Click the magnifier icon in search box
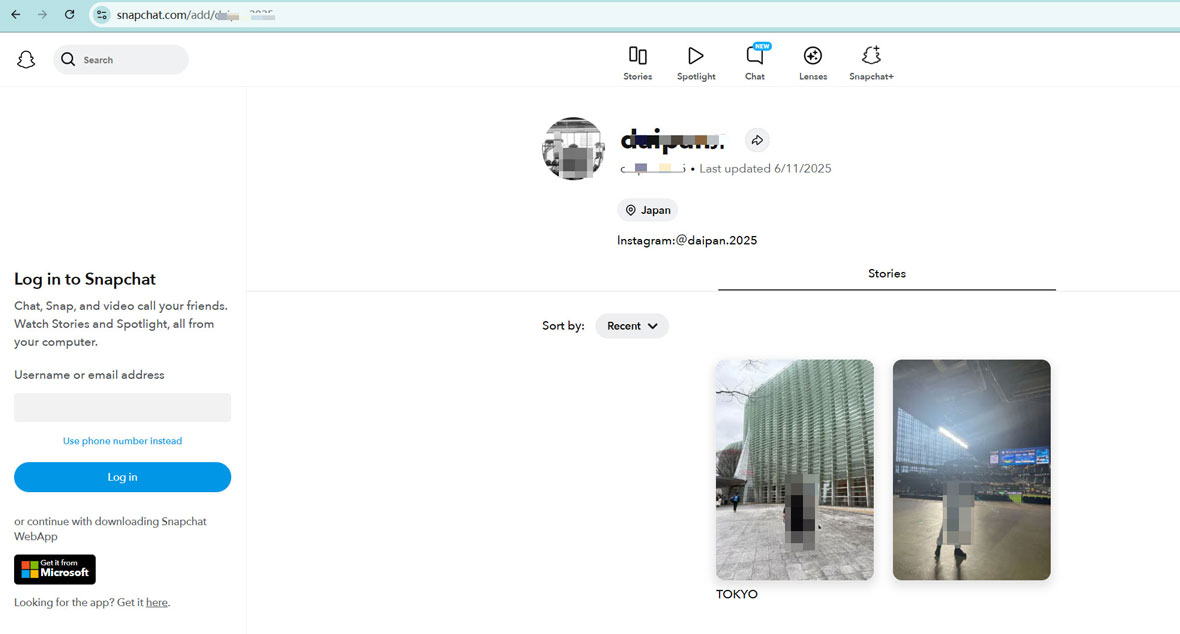The image size is (1180, 634). coord(68,59)
